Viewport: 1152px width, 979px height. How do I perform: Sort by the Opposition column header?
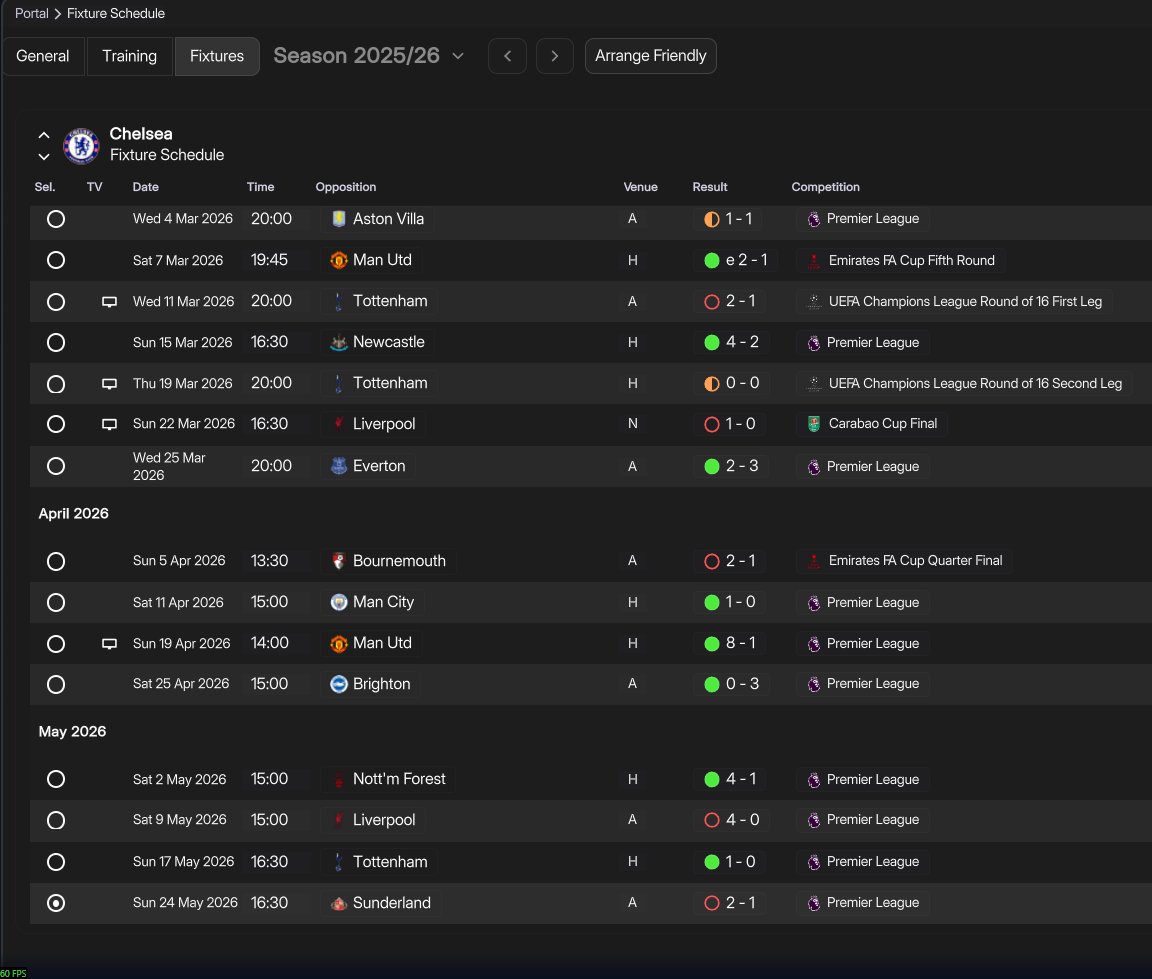[345, 187]
